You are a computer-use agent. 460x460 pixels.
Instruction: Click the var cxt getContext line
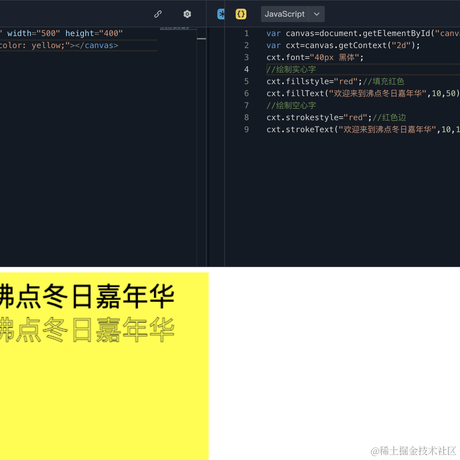point(343,45)
